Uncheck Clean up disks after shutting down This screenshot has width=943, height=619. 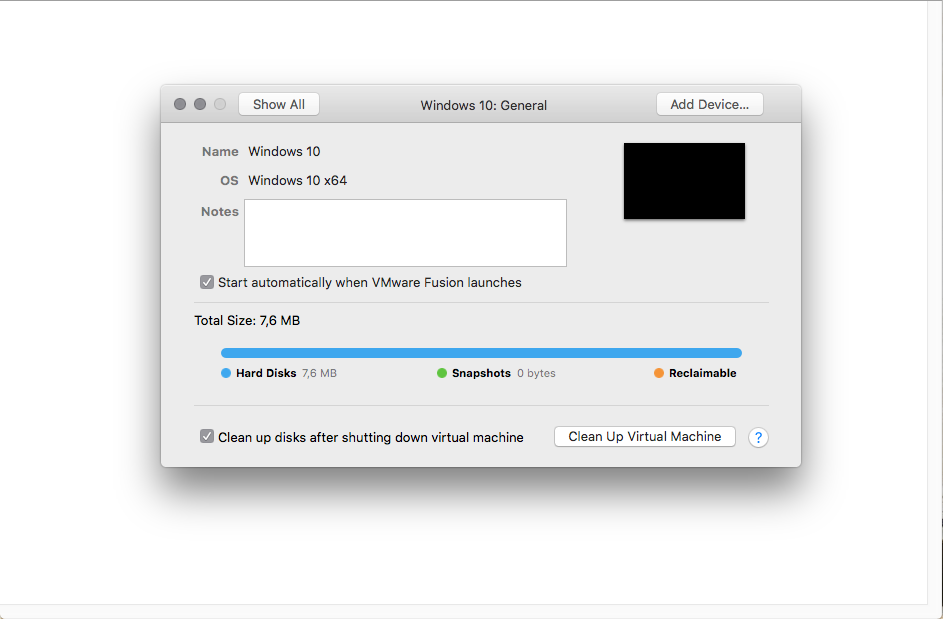click(x=207, y=437)
